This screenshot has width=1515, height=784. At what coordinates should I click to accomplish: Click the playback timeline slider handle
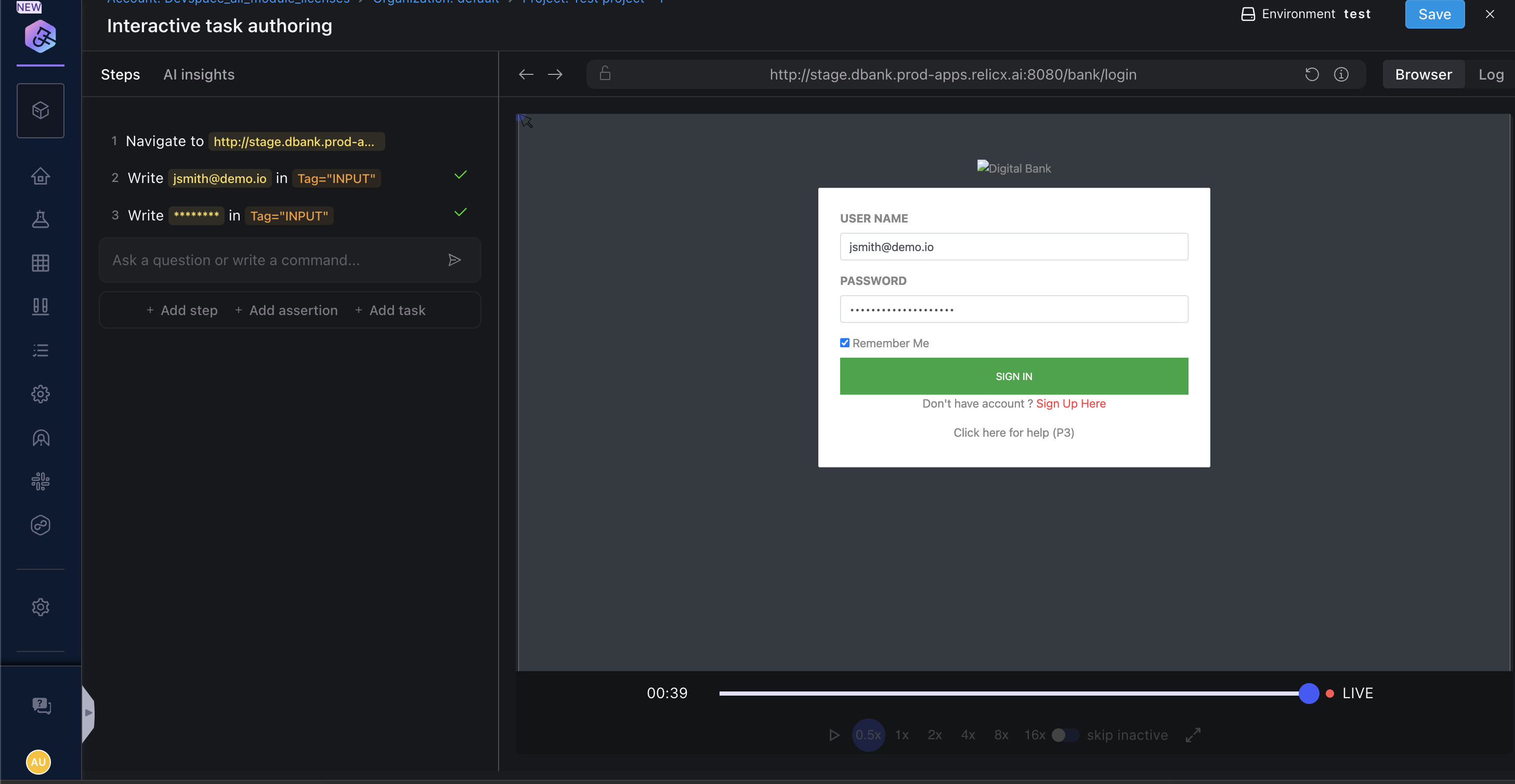pyautogui.click(x=1309, y=694)
